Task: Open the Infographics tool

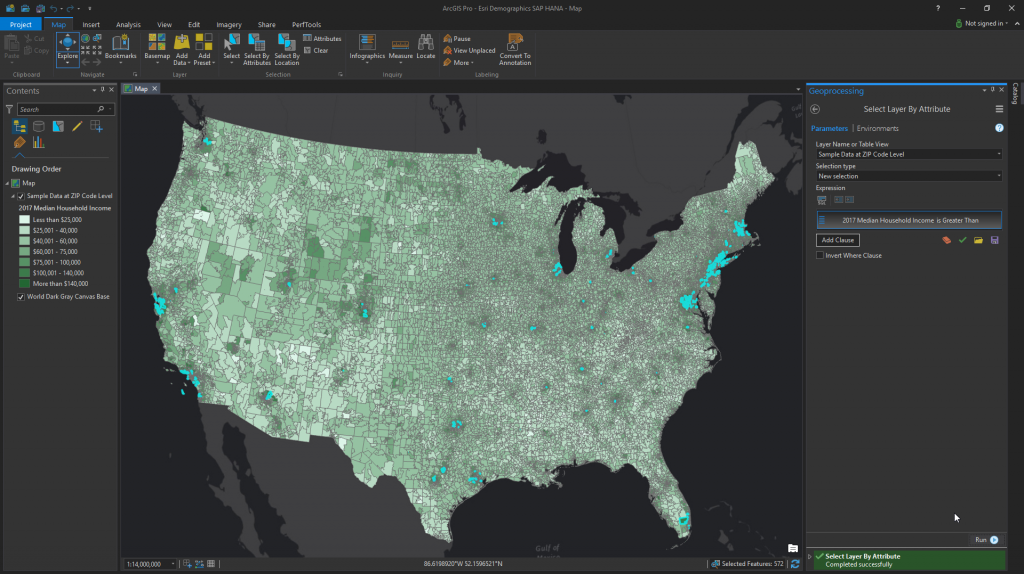Action: 367,48
